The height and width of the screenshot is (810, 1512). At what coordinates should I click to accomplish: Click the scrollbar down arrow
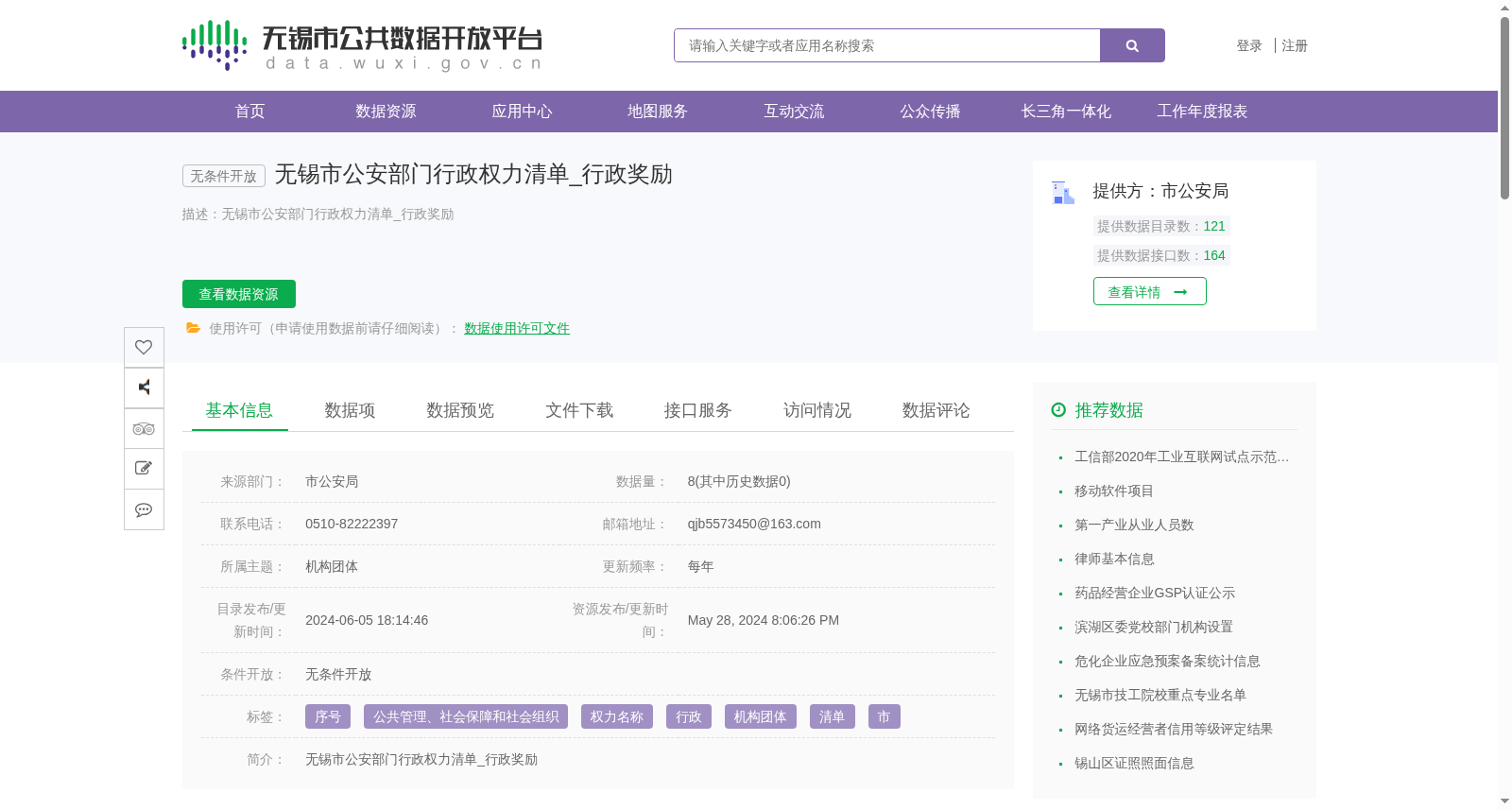1504,801
